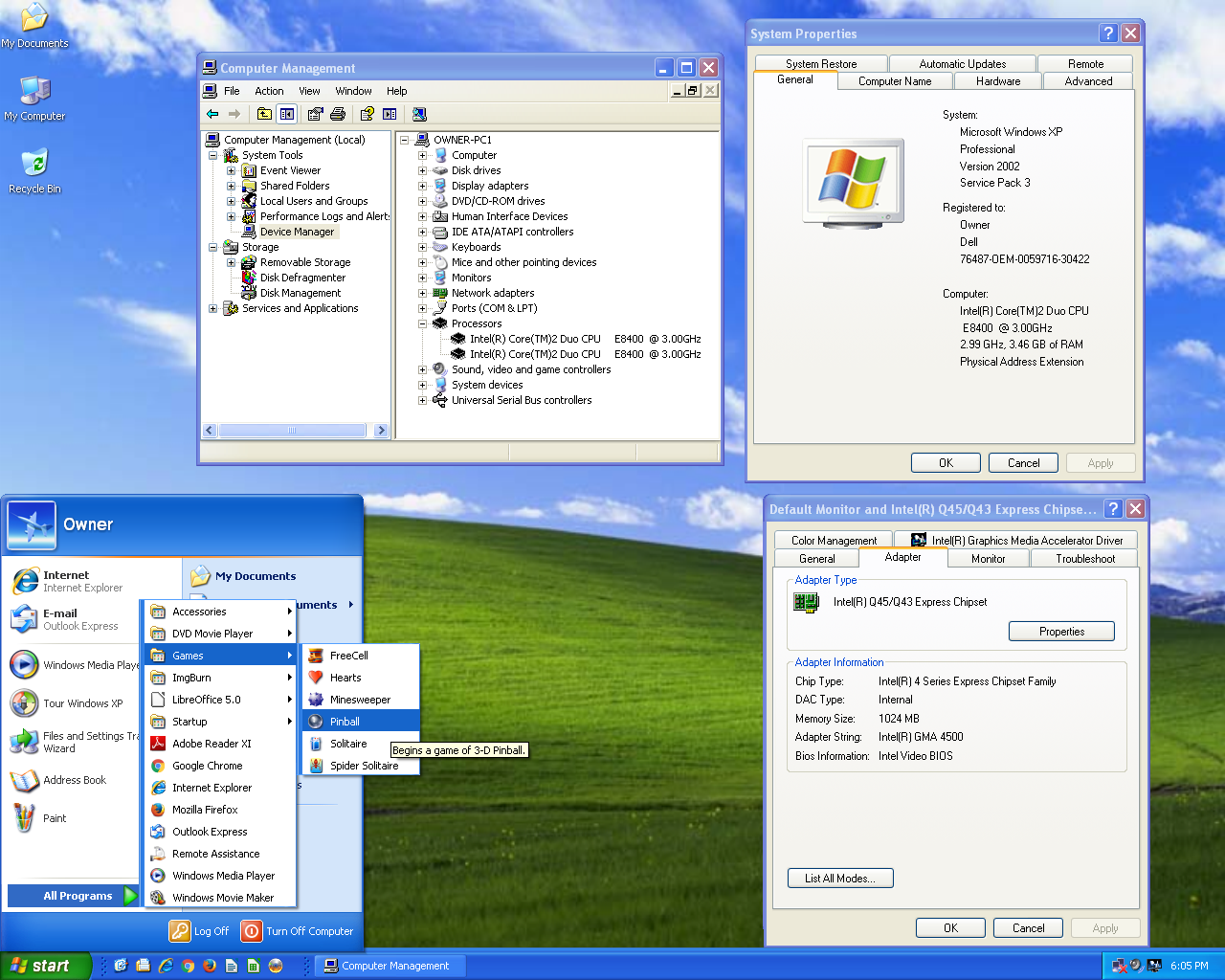The image size is (1225, 980).
Task: Click Computer Management taskbar button
Action: click(390, 966)
